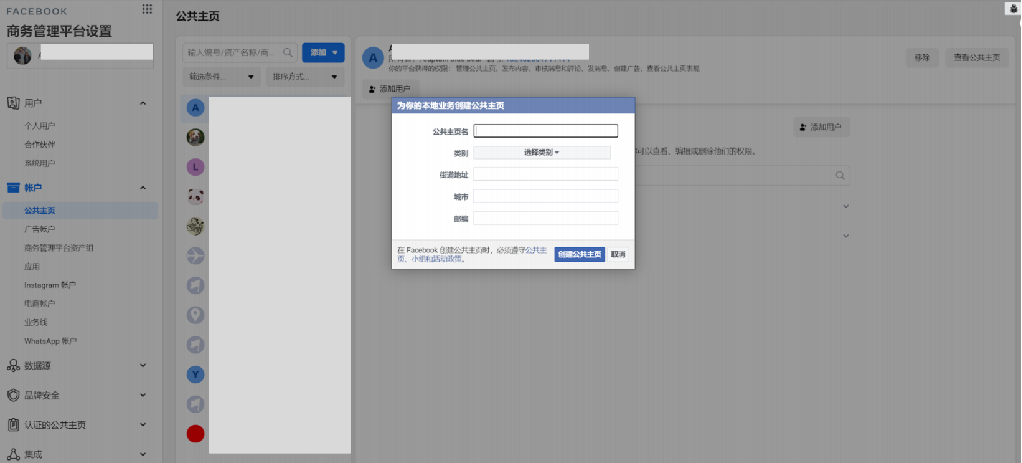This screenshot has height=463, width=1022.
Task: Open 广告帐户 in the sidebar
Action: coord(40,230)
